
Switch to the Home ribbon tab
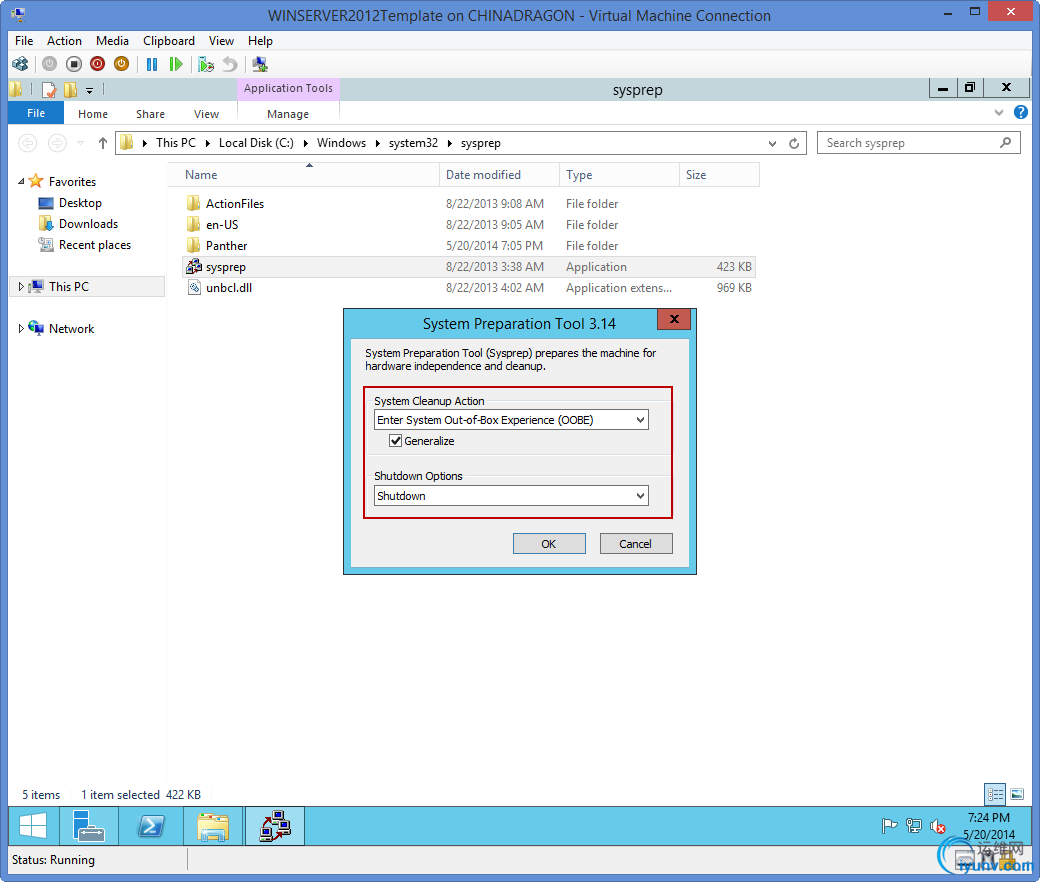[x=93, y=114]
